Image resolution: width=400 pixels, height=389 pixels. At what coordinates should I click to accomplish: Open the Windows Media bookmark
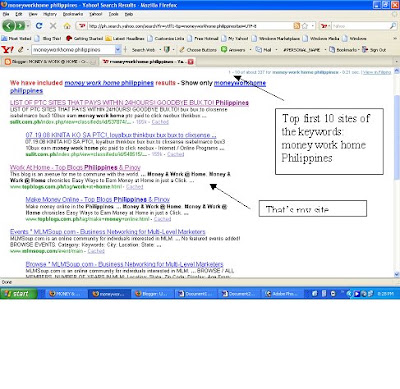(321, 39)
